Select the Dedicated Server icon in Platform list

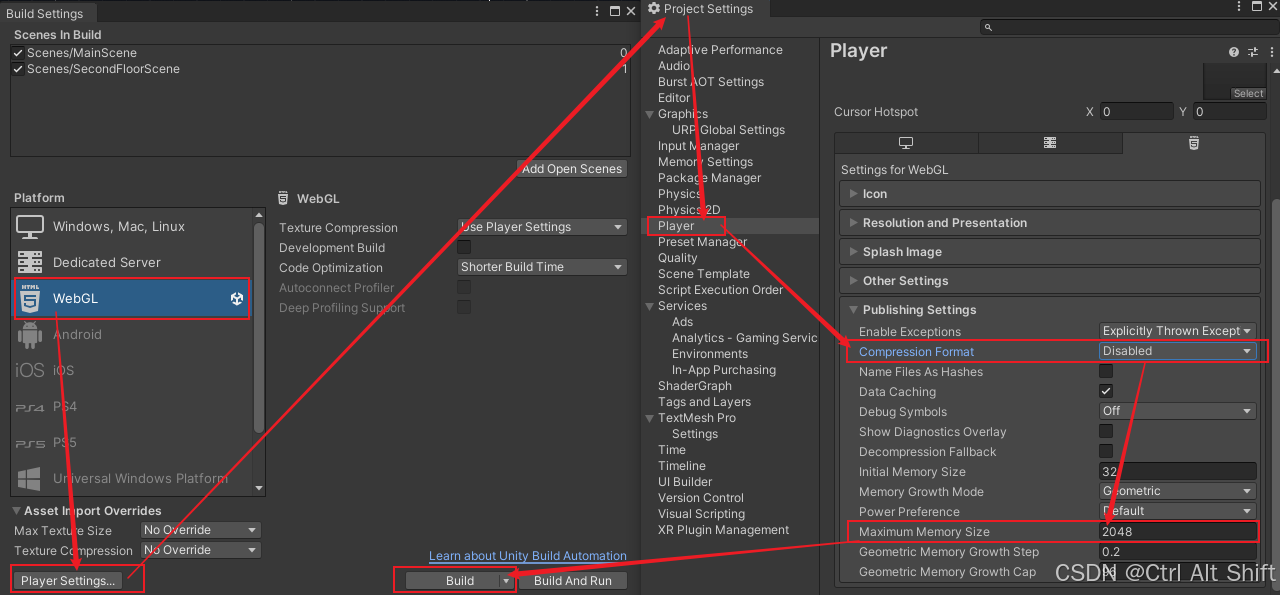[x=30, y=263]
